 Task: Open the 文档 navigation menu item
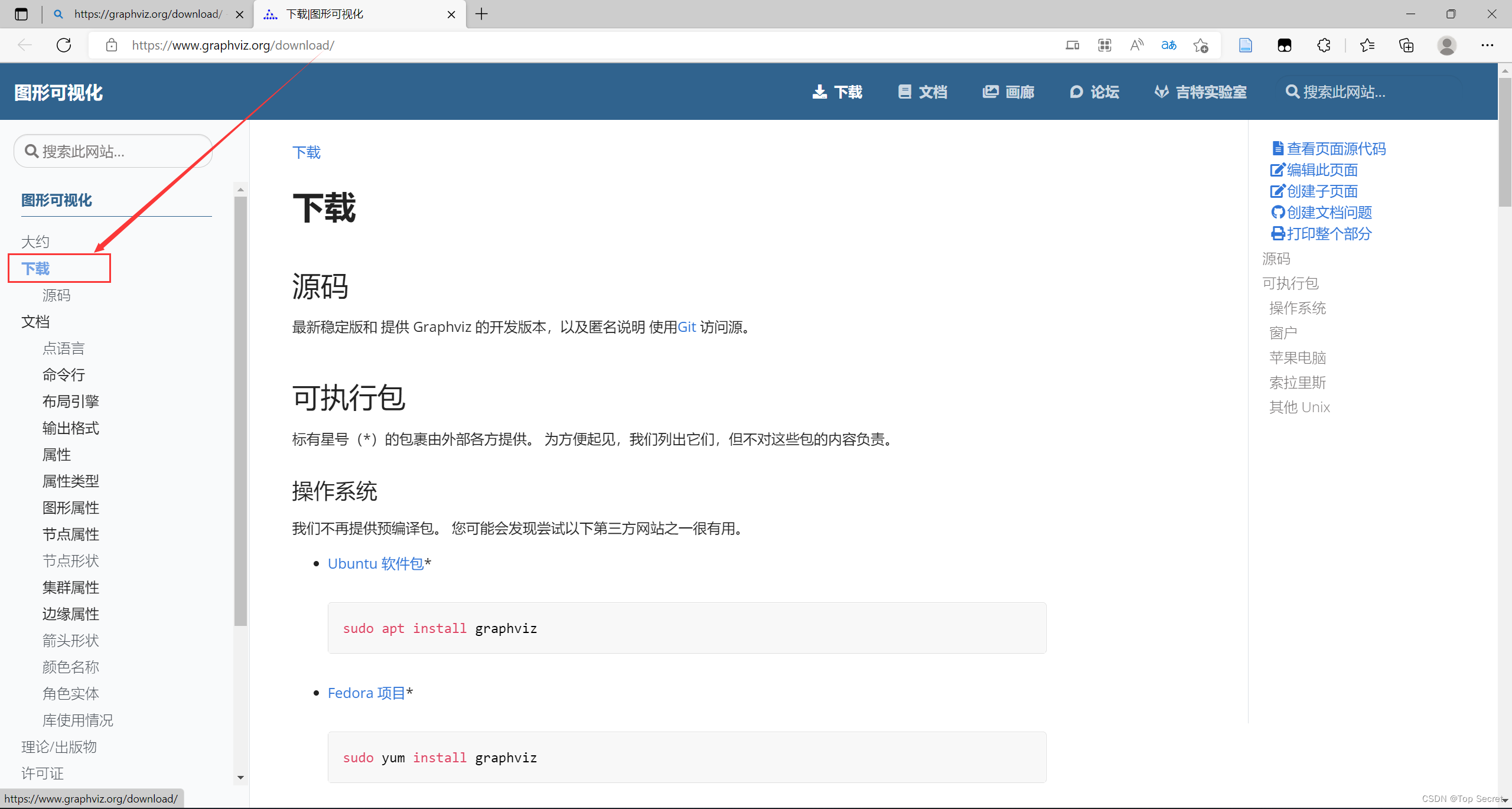tap(923, 92)
